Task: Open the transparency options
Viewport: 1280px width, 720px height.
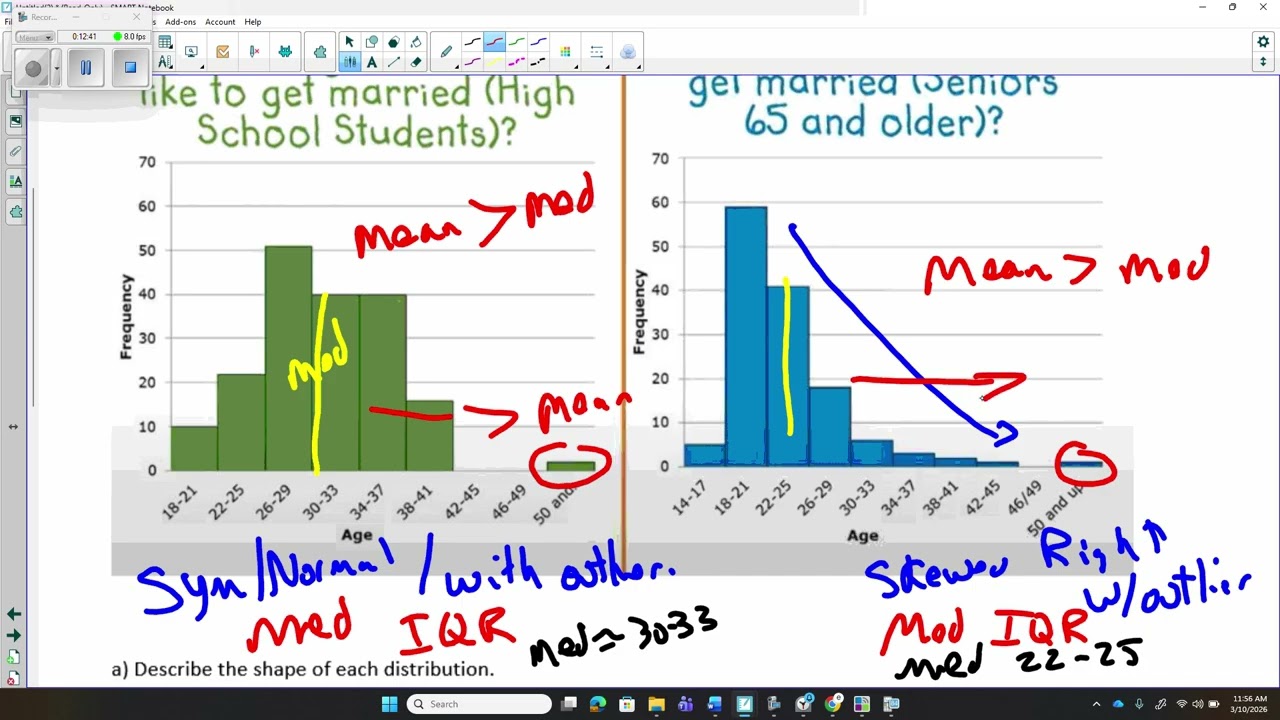Action: click(x=628, y=52)
